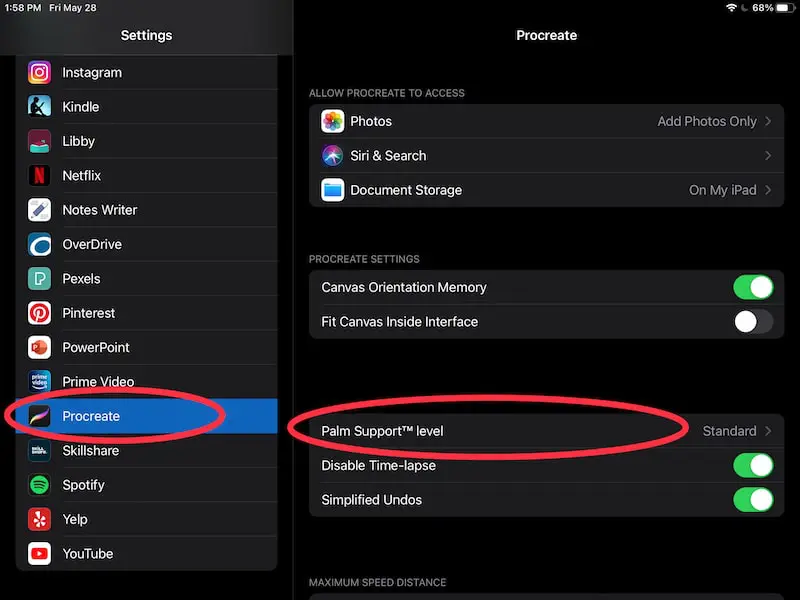Viewport: 800px width, 600px height.
Task: Tap the Procreate page title
Action: coord(546,35)
